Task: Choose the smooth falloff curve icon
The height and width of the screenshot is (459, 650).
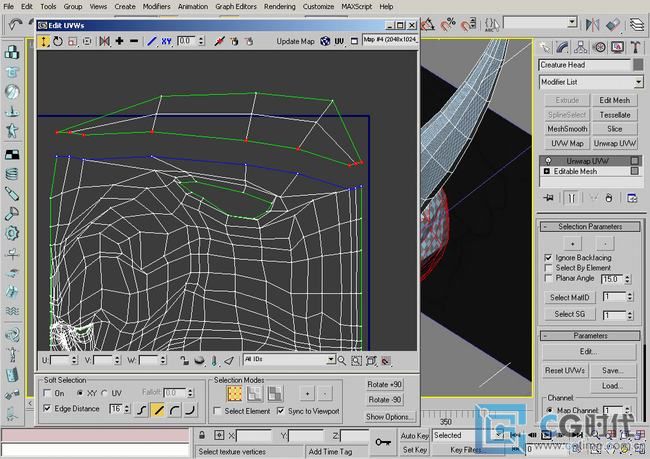Action: 142,410
